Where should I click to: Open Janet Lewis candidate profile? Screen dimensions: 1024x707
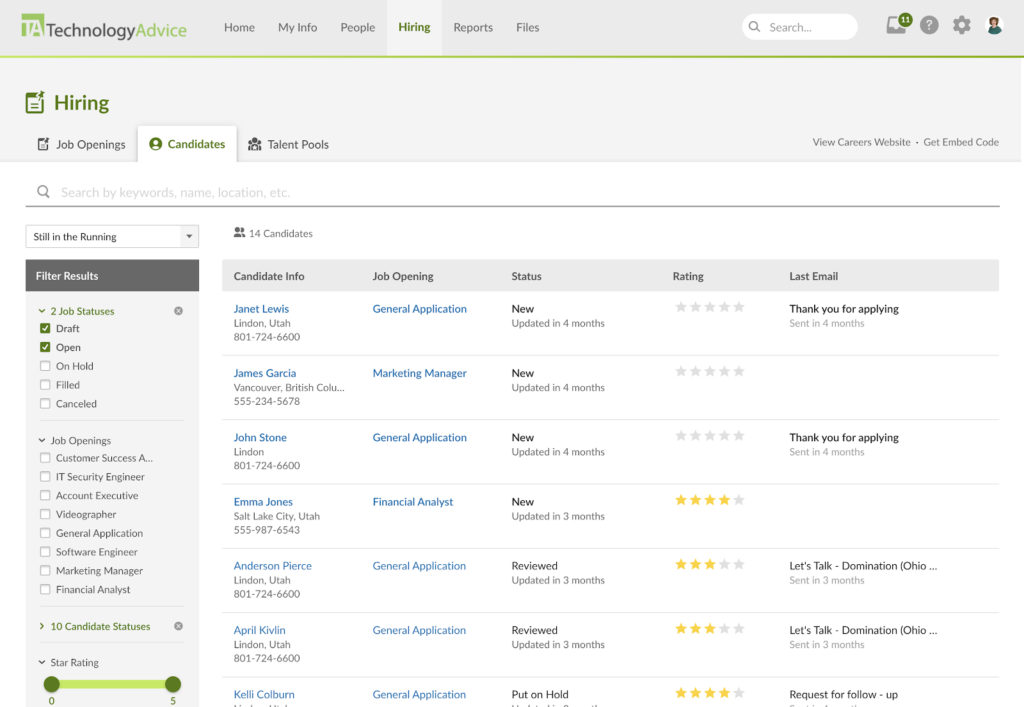pyautogui.click(x=261, y=309)
